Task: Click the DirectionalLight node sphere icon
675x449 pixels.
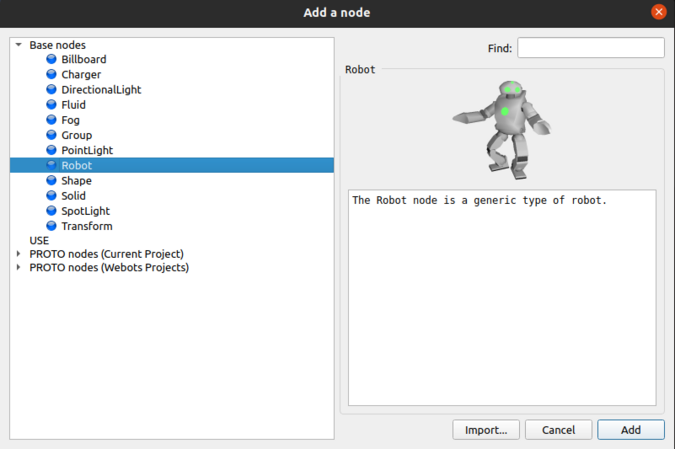Action: click(x=51, y=90)
